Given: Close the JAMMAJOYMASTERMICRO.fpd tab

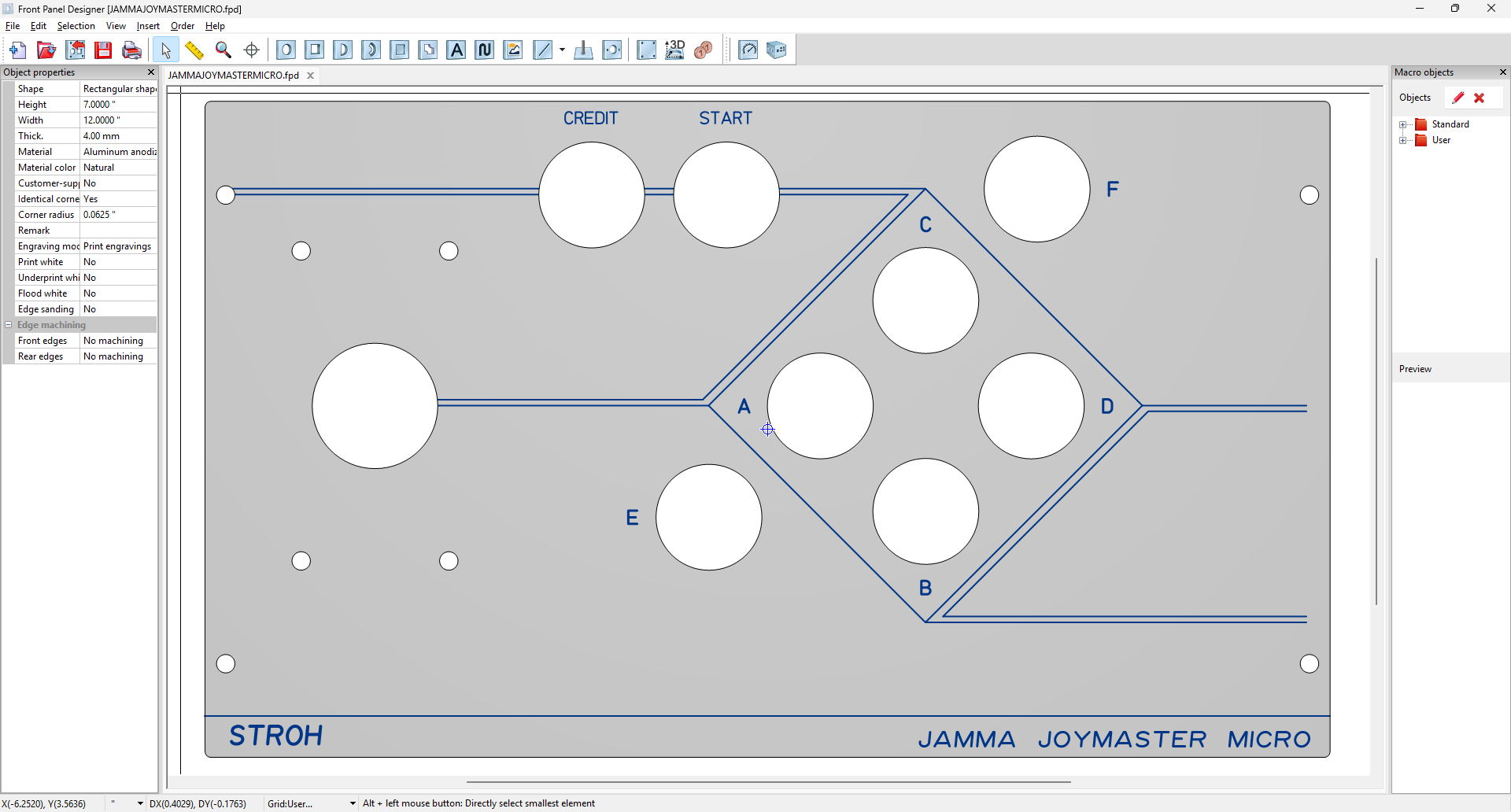Looking at the screenshot, I should pyautogui.click(x=311, y=76).
